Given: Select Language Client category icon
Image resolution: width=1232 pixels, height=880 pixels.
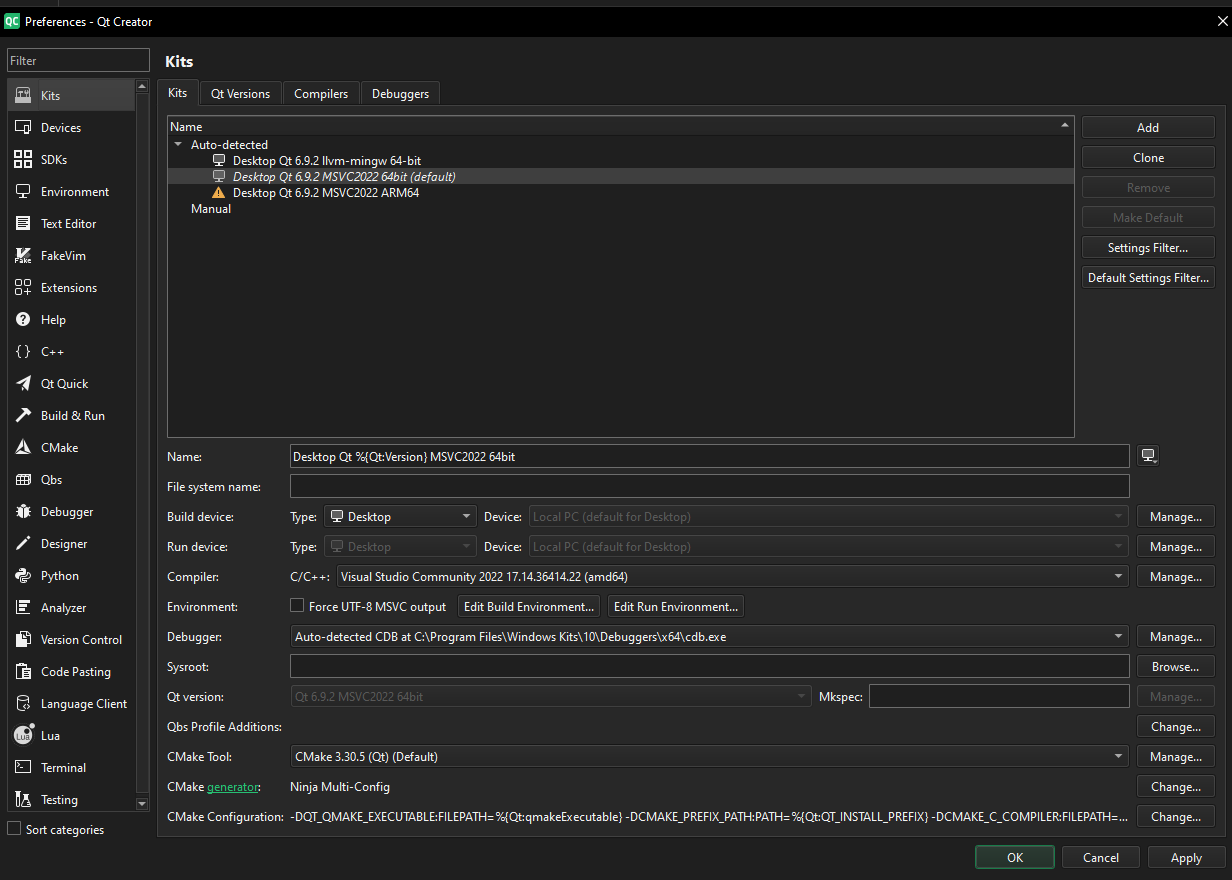Looking at the screenshot, I should [x=23, y=703].
